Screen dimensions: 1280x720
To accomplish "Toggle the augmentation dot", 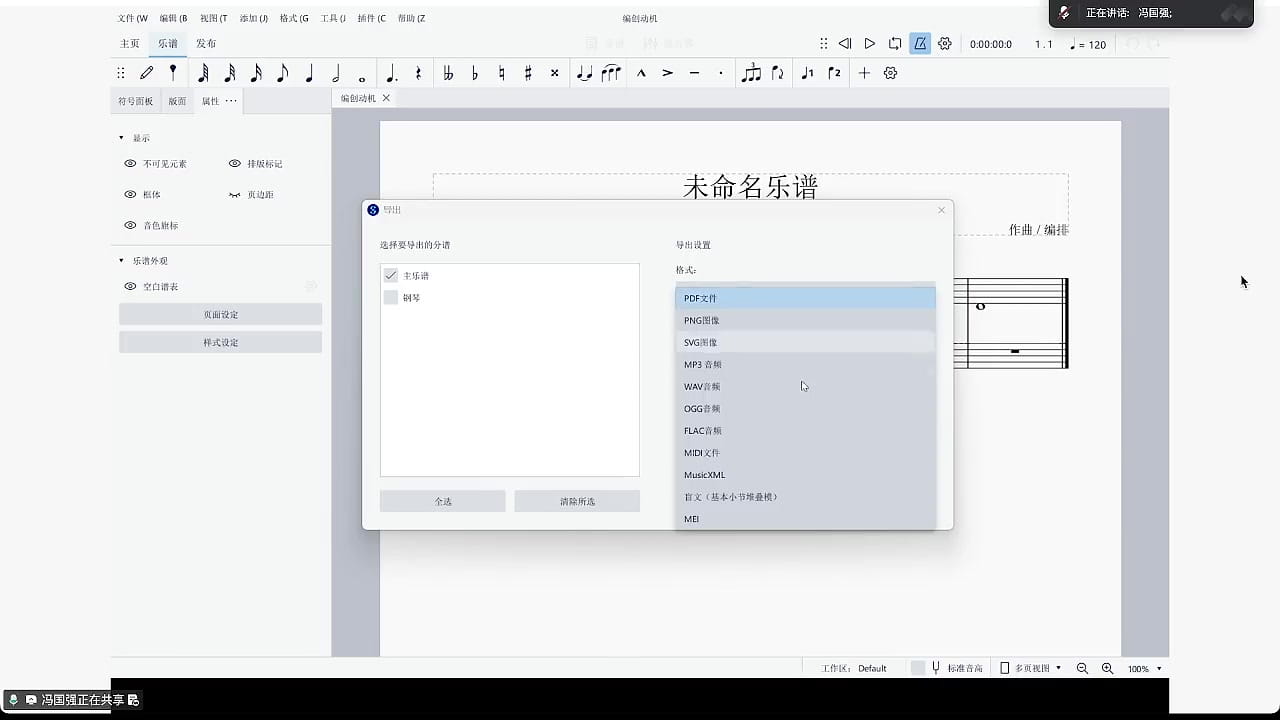I will (391, 73).
